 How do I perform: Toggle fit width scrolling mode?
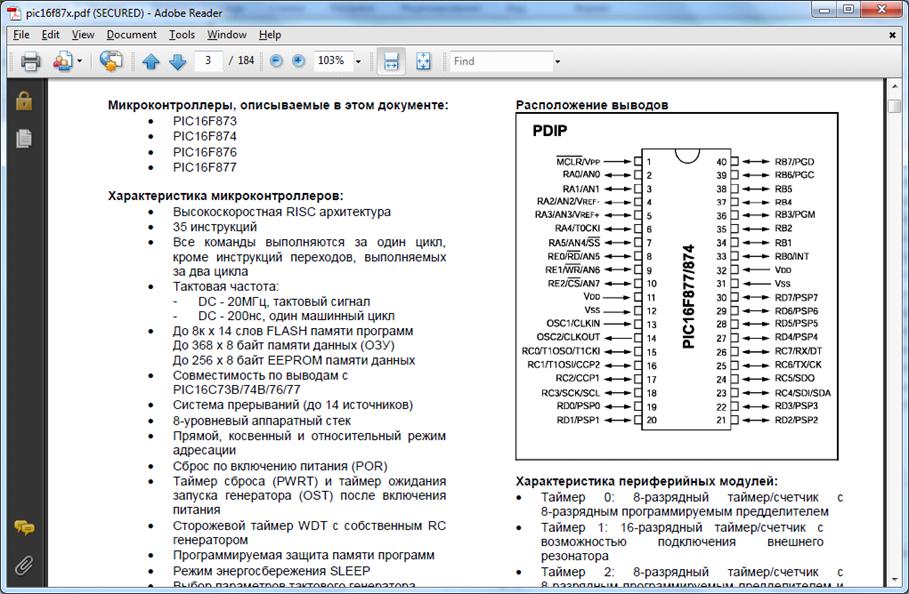click(392, 61)
